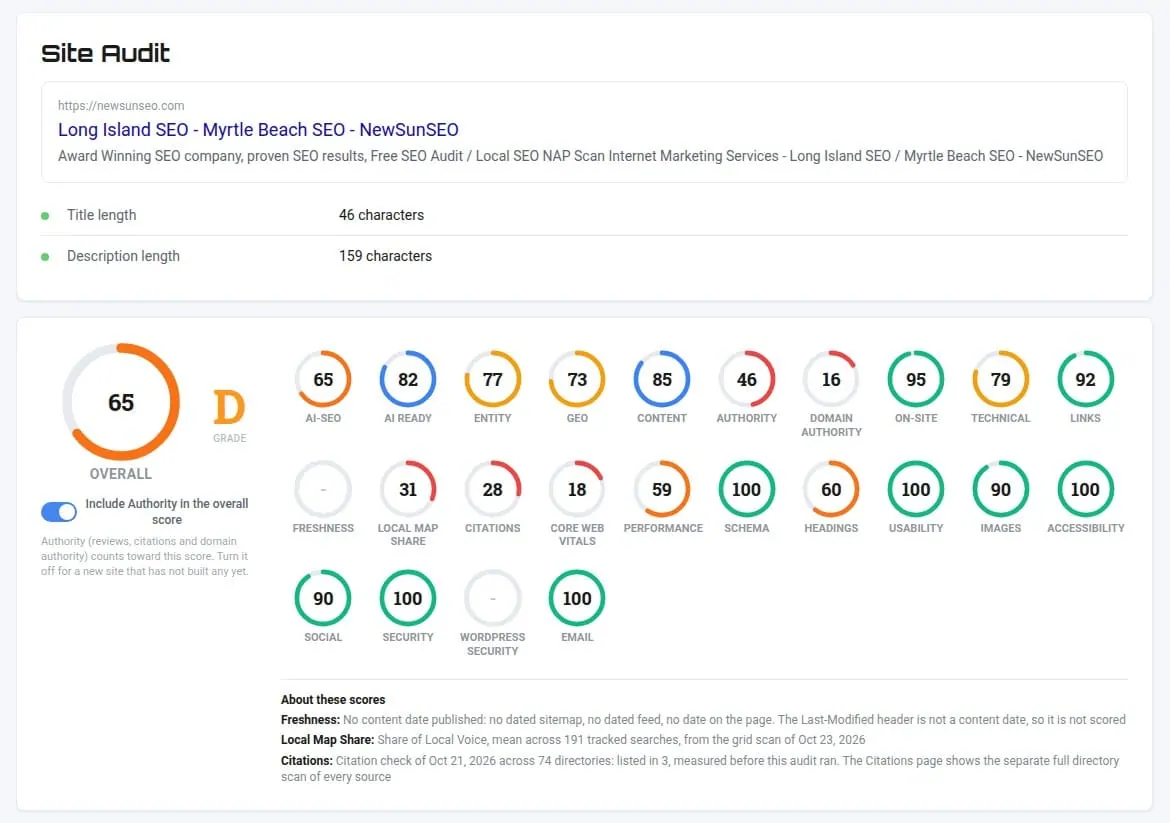The height and width of the screenshot is (823, 1170).
Task: Click the WORDPRESS SECURITY label text
Action: [492, 644]
